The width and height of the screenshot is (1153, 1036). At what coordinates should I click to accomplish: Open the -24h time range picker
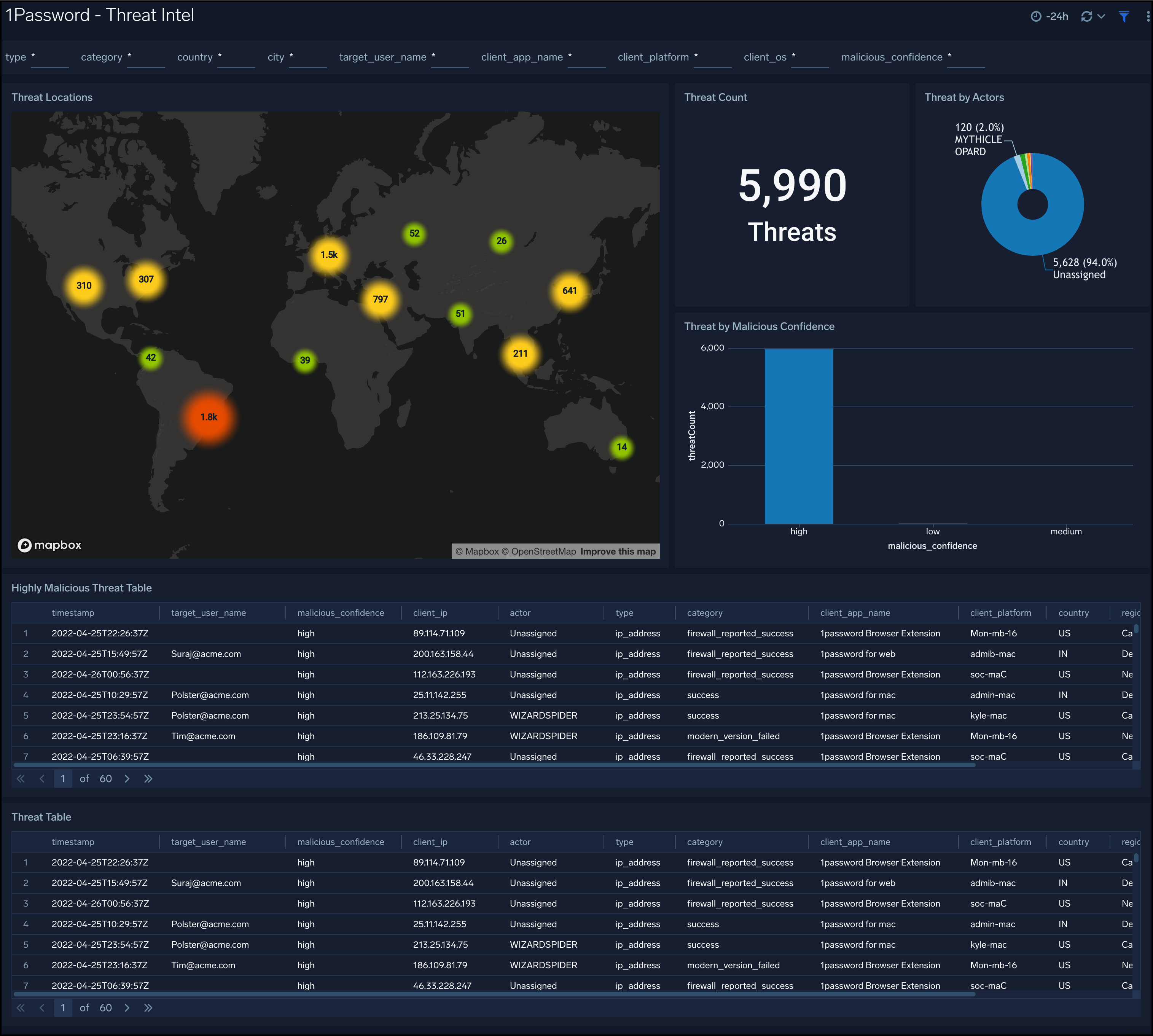(x=1050, y=16)
